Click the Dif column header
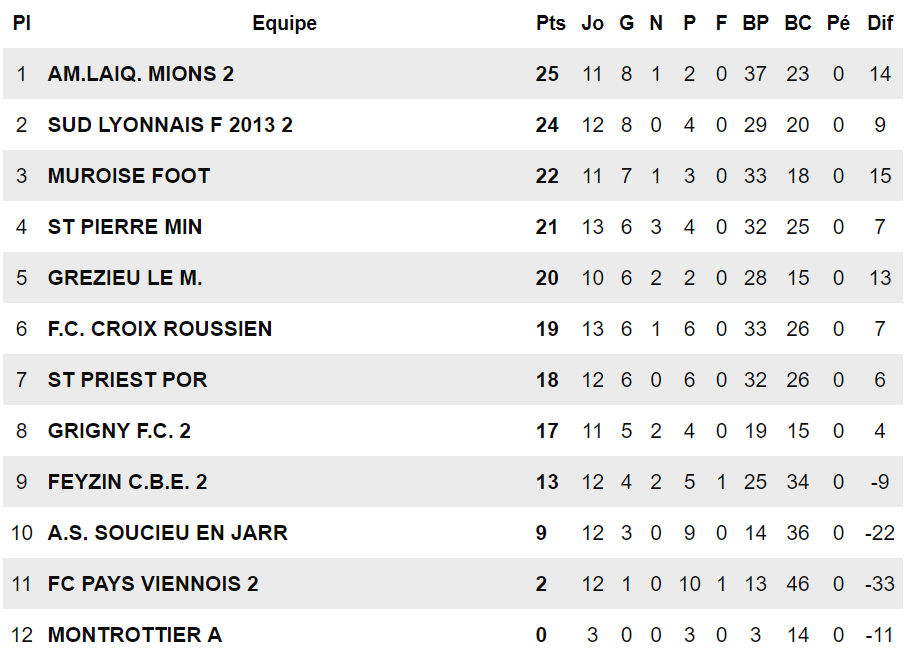Screen dimensions: 906x663 [x=880, y=23]
